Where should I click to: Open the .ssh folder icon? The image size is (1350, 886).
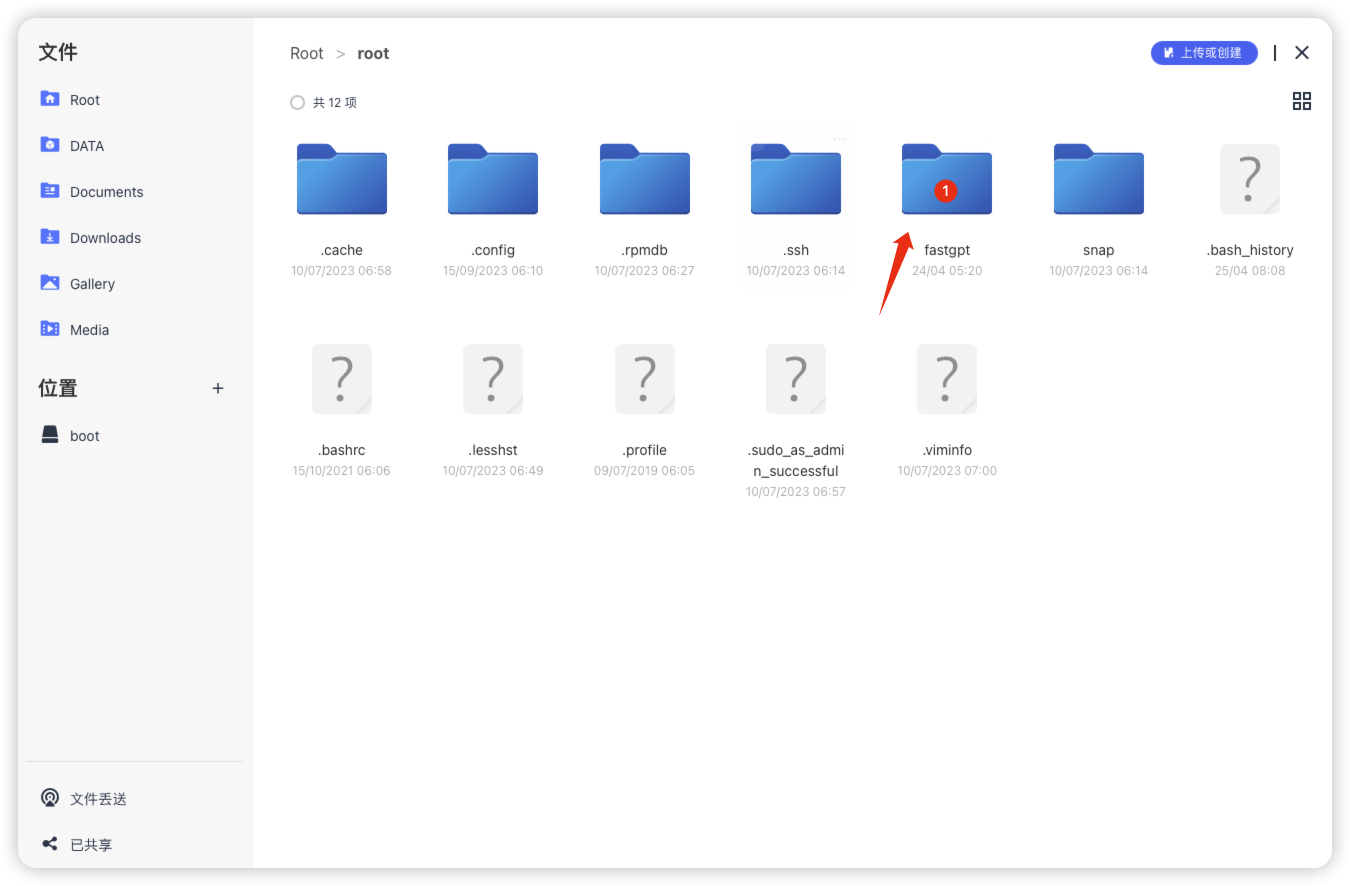click(x=796, y=179)
